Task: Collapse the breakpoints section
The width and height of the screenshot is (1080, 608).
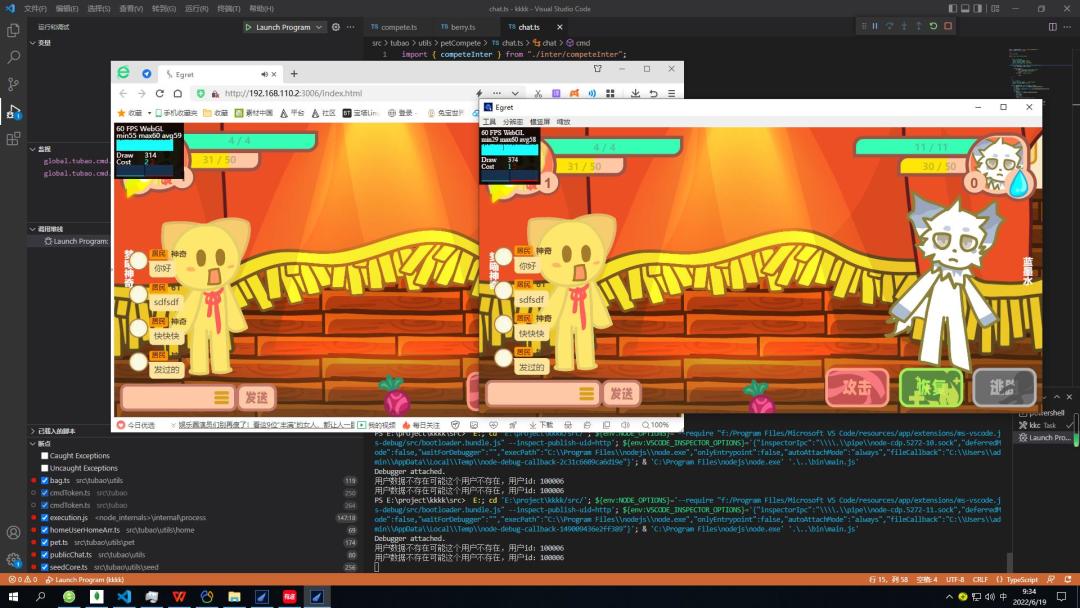Action: [x=40, y=443]
